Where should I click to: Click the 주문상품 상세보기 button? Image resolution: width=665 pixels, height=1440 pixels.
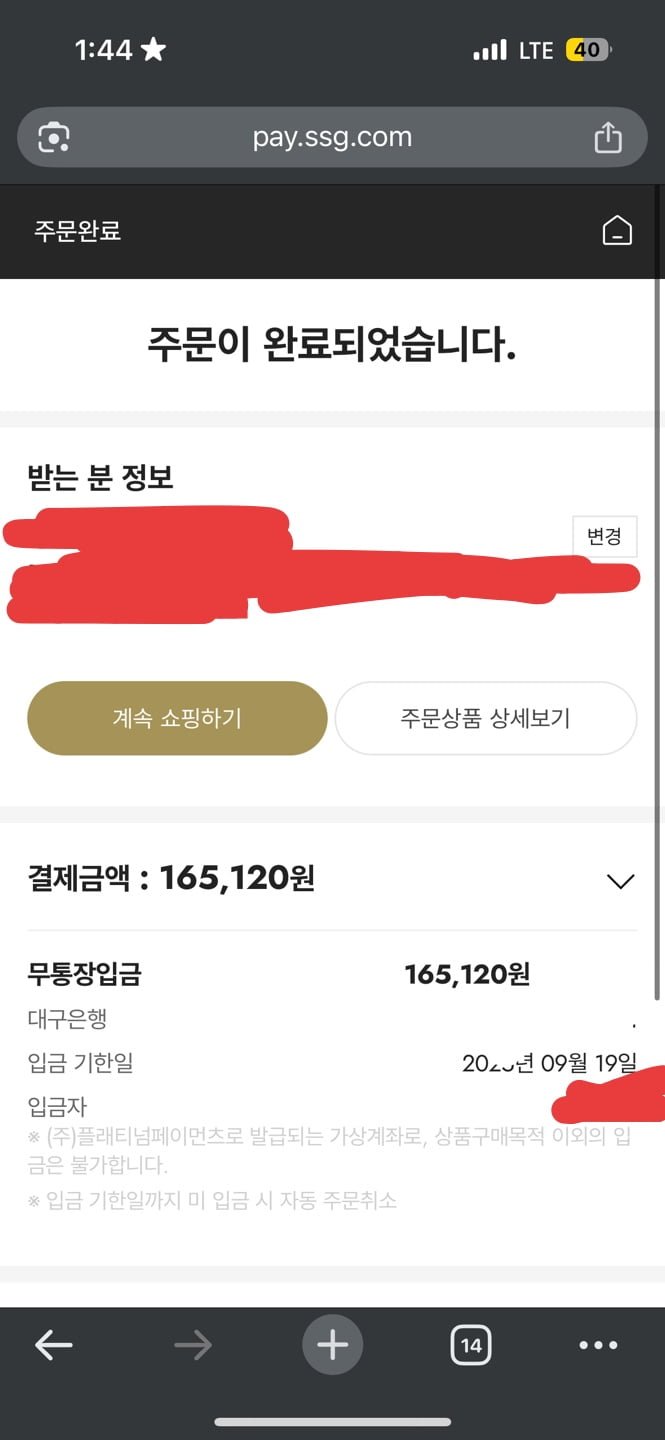pyautogui.click(x=486, y=718)
